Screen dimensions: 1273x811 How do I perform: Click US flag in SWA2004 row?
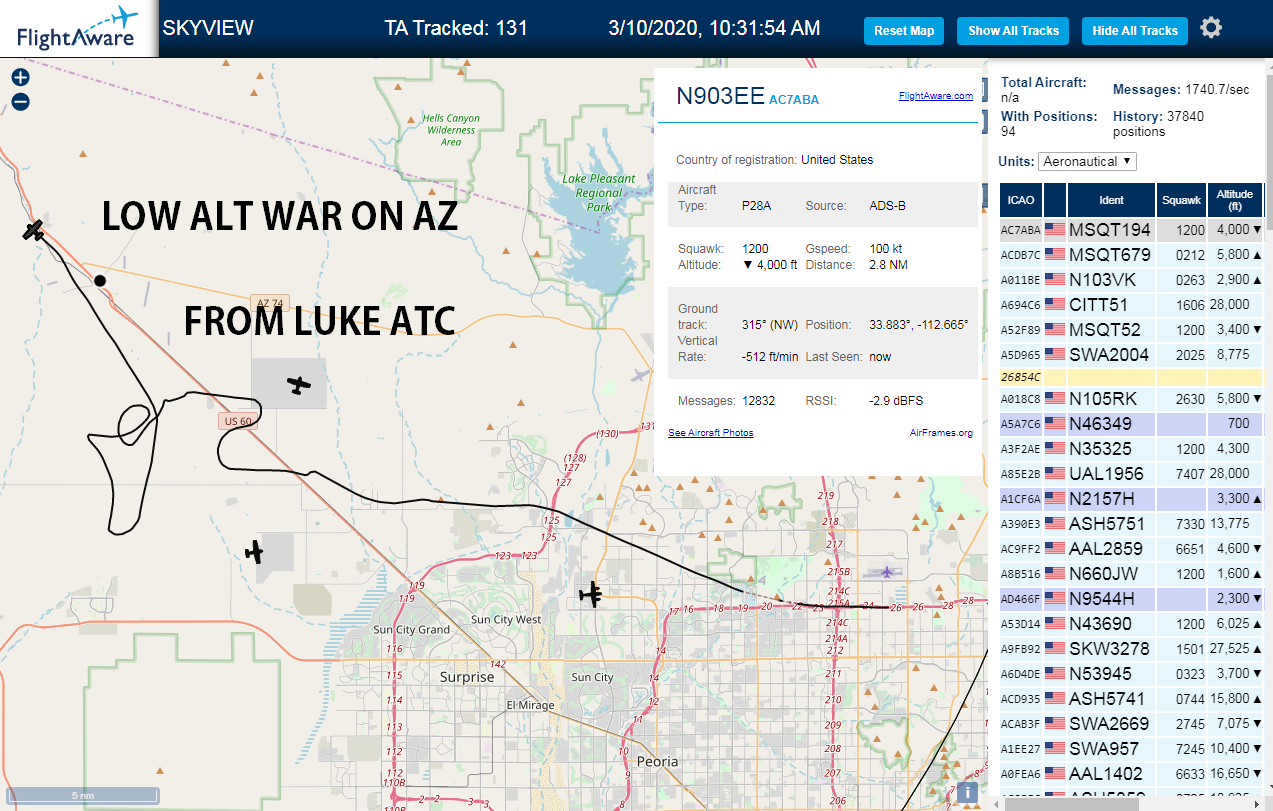pyautogui.click(x=1054, y=354)
